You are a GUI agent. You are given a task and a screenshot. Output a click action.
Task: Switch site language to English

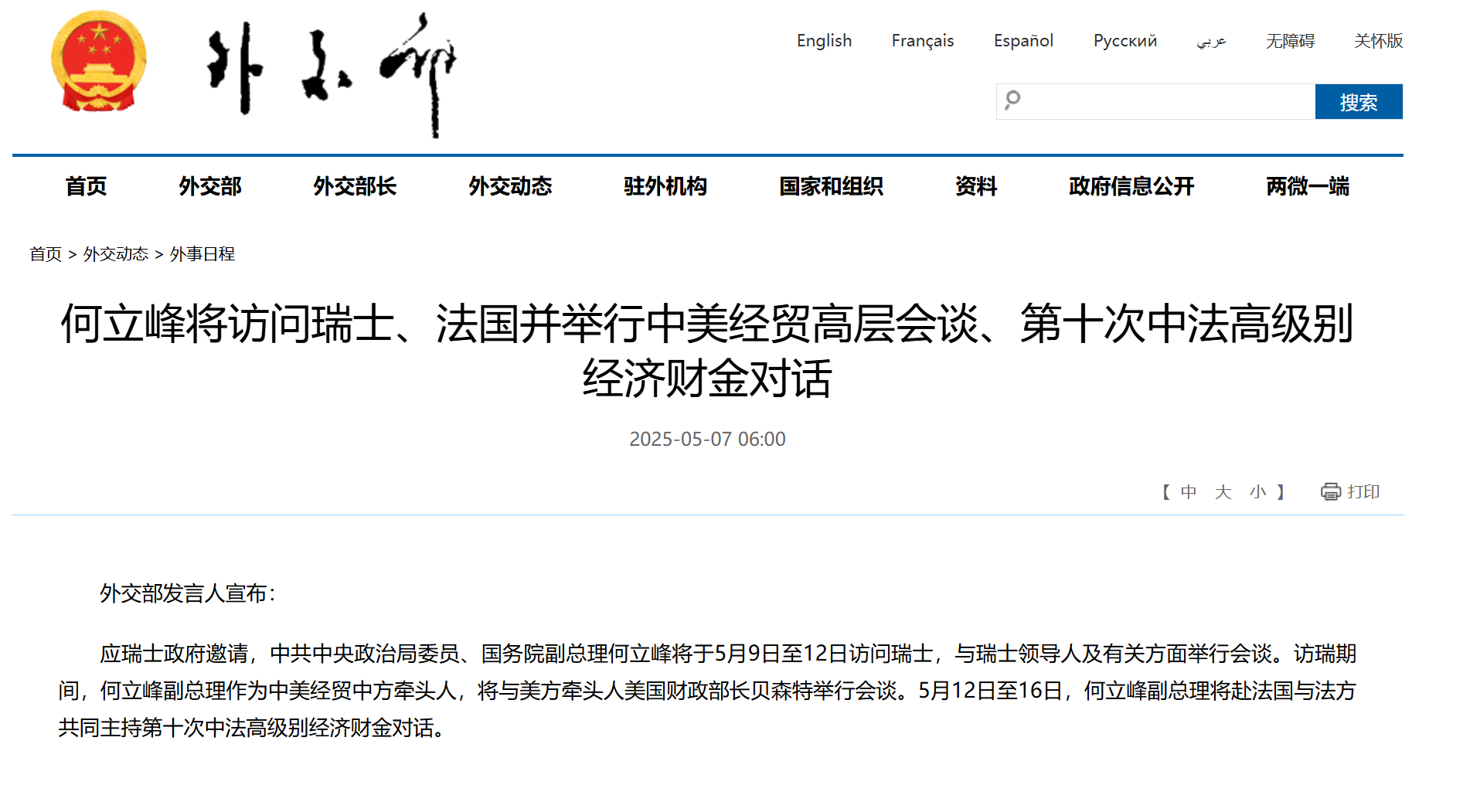tap(824, 41)
